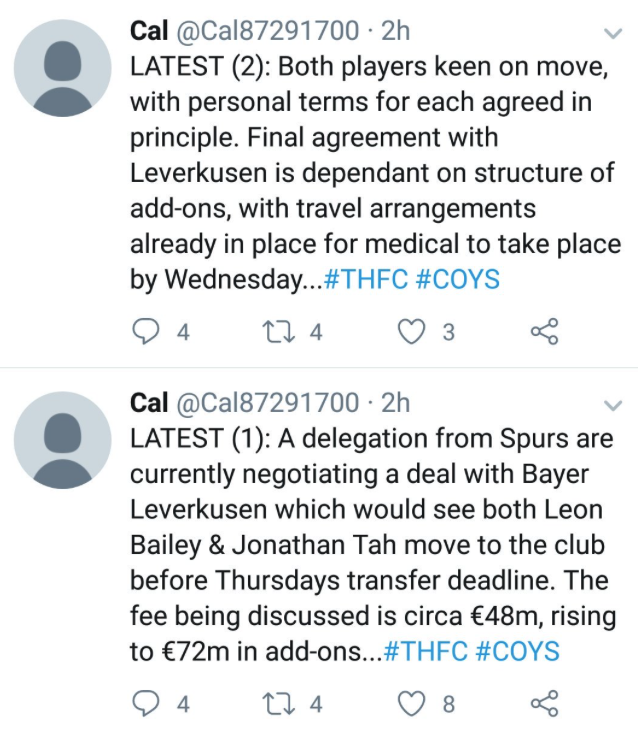Open #COYS hashtag in the top tweet
Screen dimensions: 638x736
(x=458, y=279)
